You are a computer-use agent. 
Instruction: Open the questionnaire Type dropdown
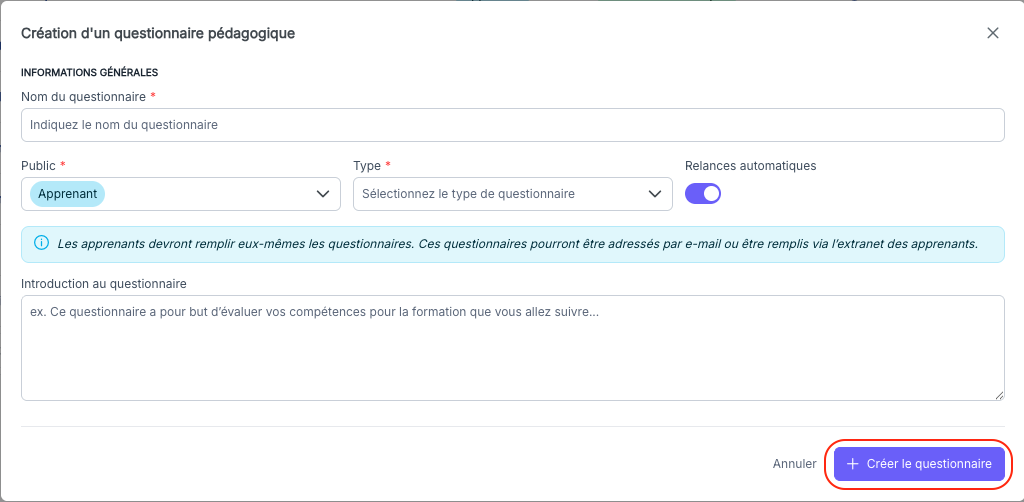pyautogui.click(x=513, y=194)
